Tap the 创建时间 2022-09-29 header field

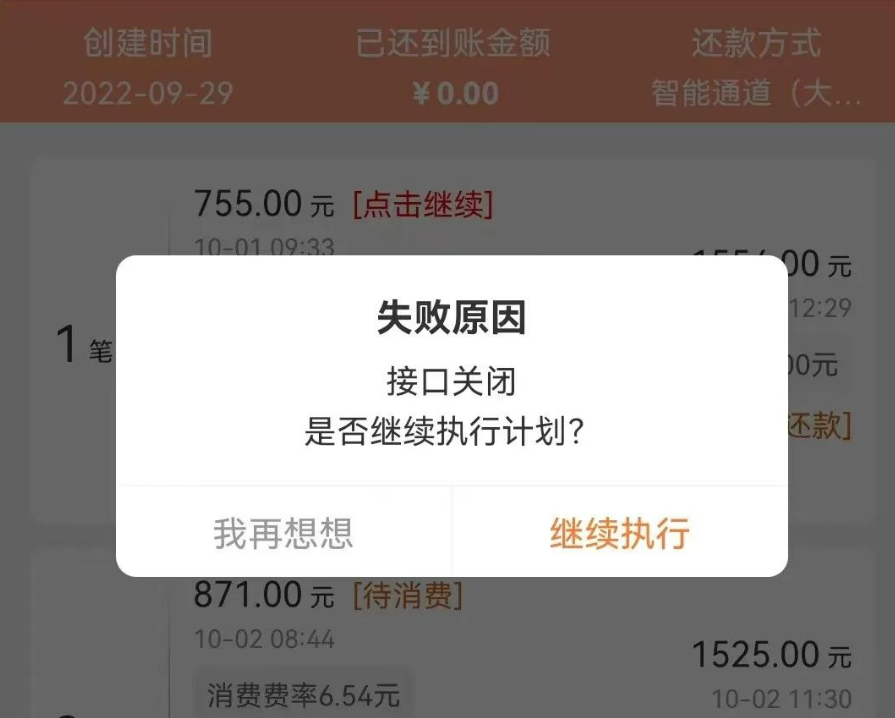pos(148,67)
